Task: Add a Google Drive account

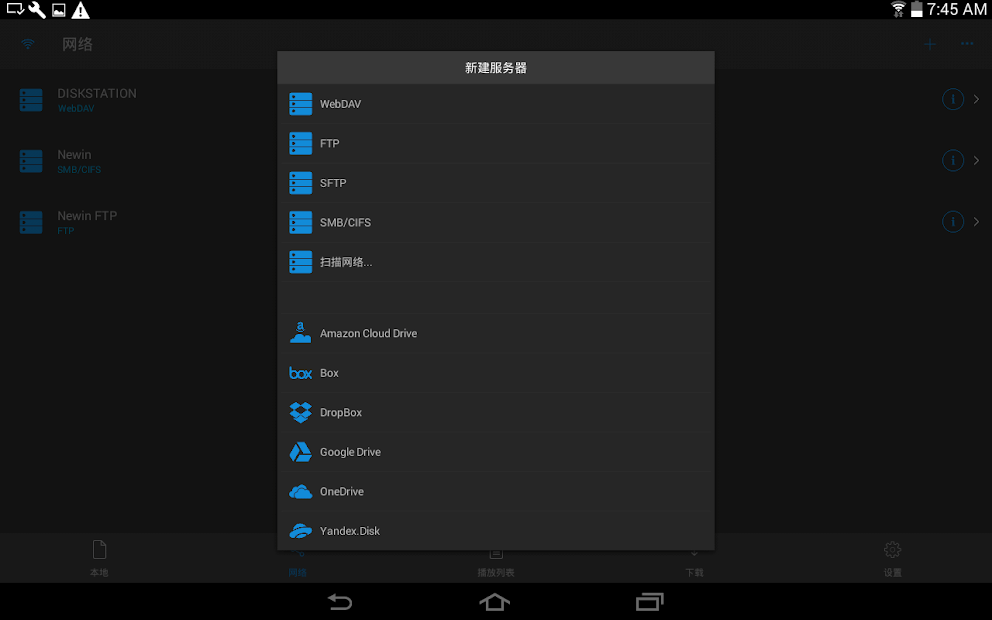Action: pyautogui.click(x=495, y=452)
